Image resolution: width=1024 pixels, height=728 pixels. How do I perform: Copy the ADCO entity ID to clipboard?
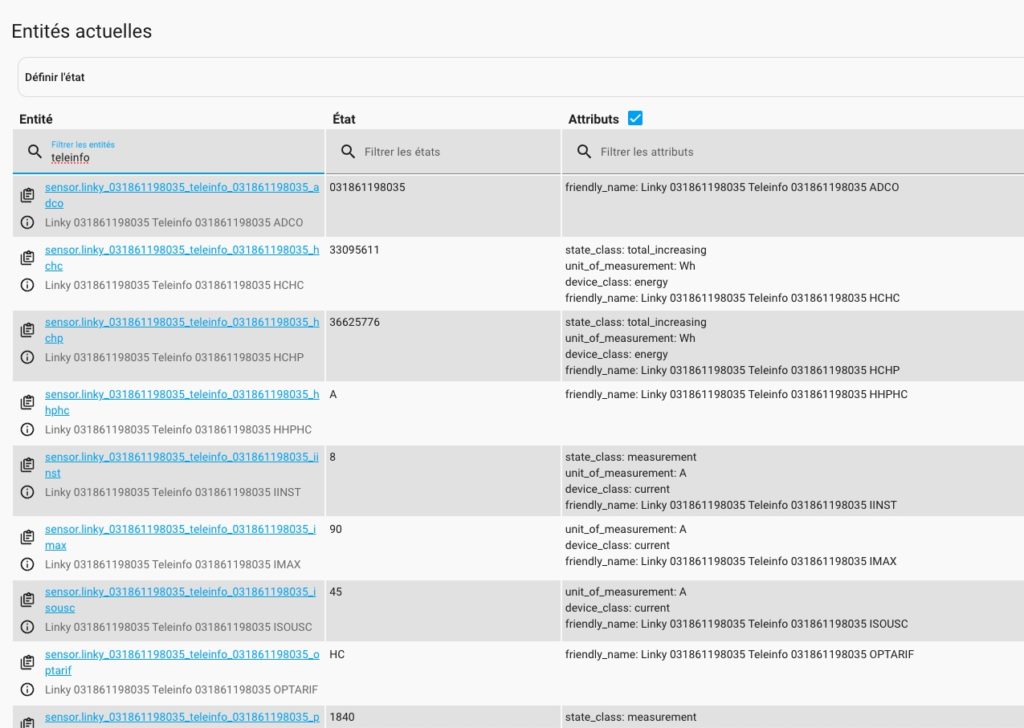(x=27, y=194)
